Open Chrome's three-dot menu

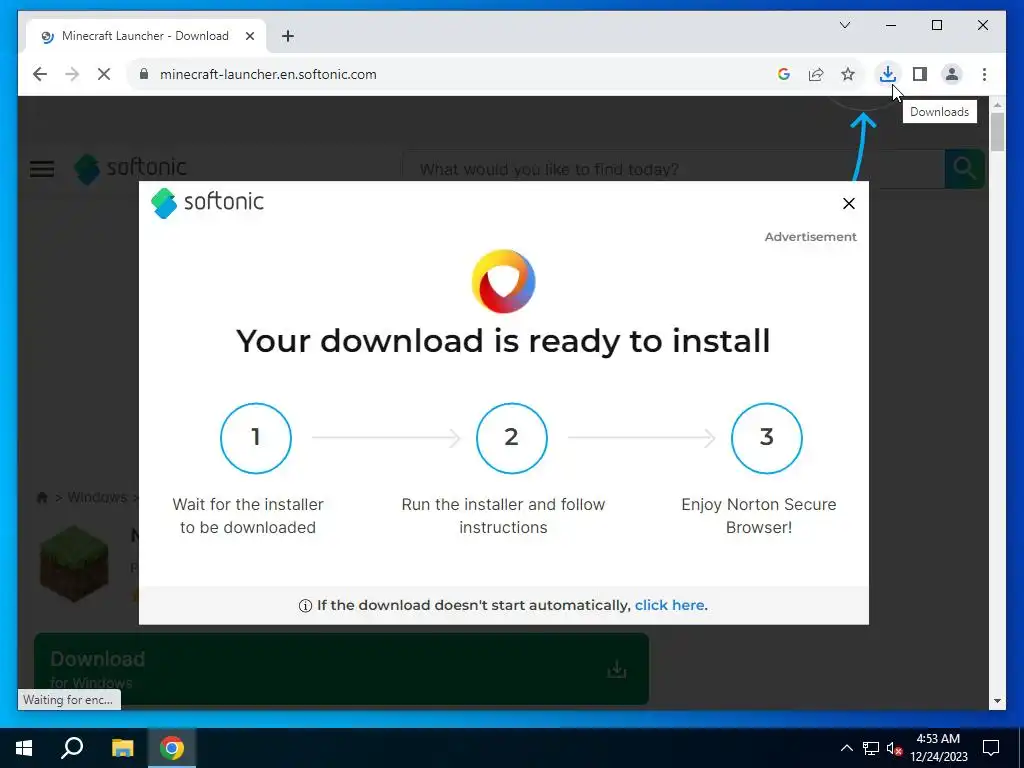click(x=984, y=74)
